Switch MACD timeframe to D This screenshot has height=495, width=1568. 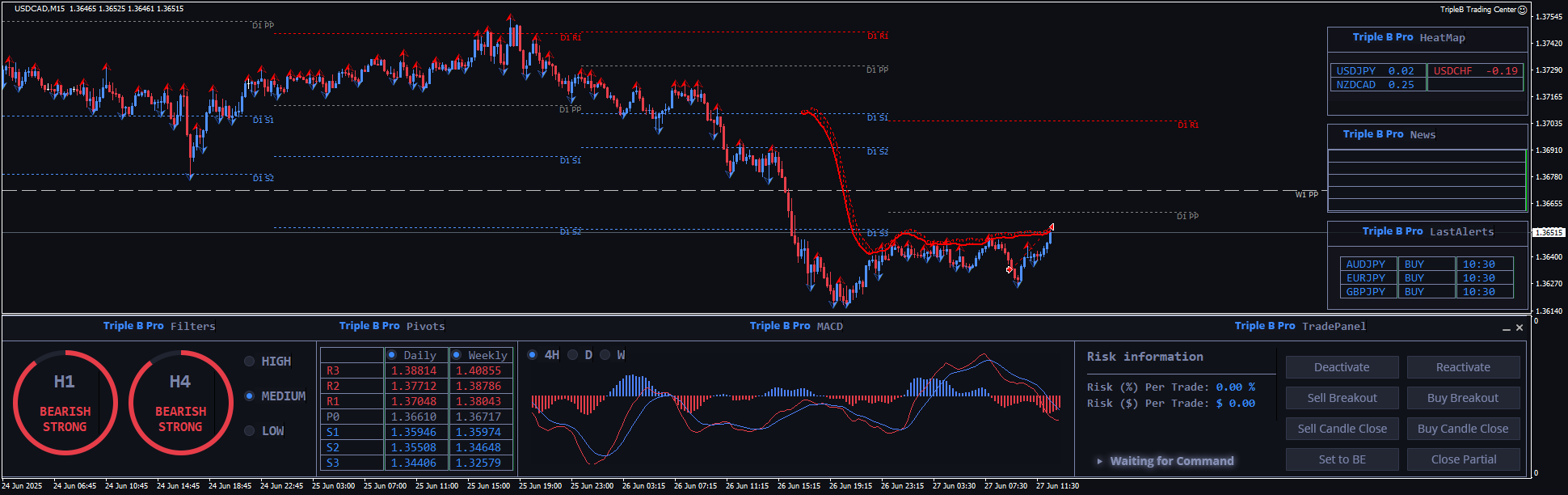click(572, 355)
